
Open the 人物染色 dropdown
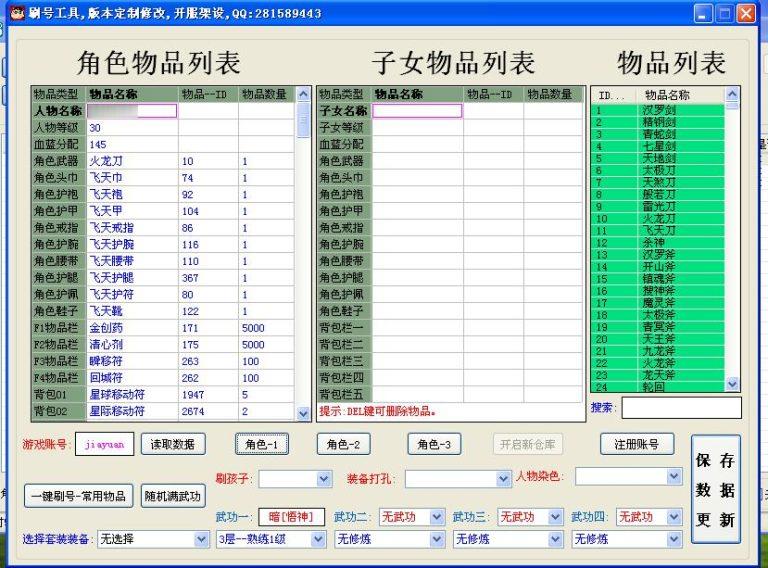click(x=674, y=477)
